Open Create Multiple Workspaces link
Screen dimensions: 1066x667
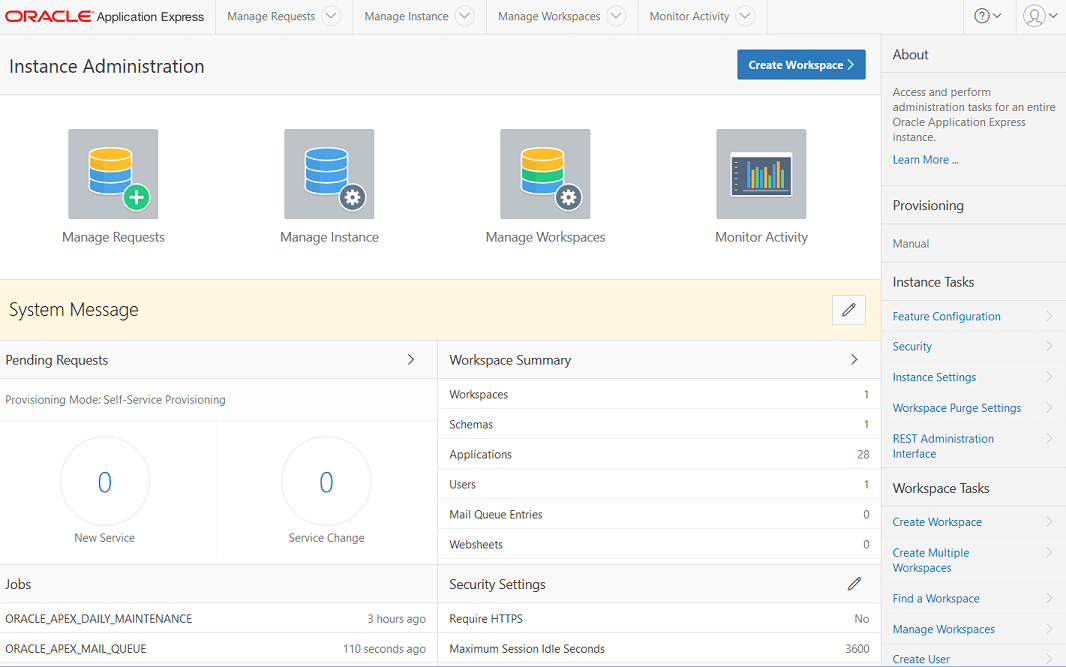click(931, 560)
